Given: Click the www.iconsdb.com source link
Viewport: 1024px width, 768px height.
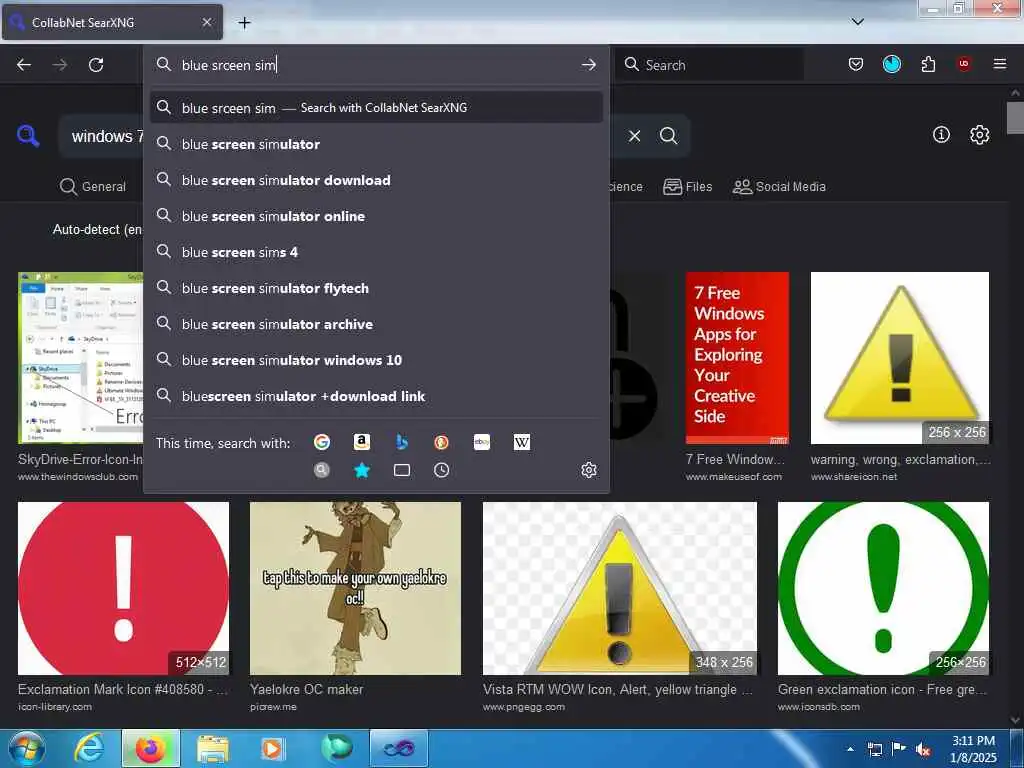Looking at the screenshot, I should (818, 707).
